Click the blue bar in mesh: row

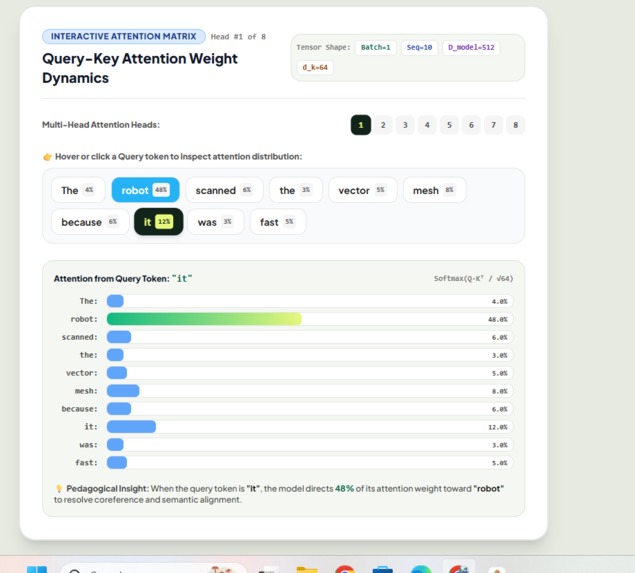[123, 391]
